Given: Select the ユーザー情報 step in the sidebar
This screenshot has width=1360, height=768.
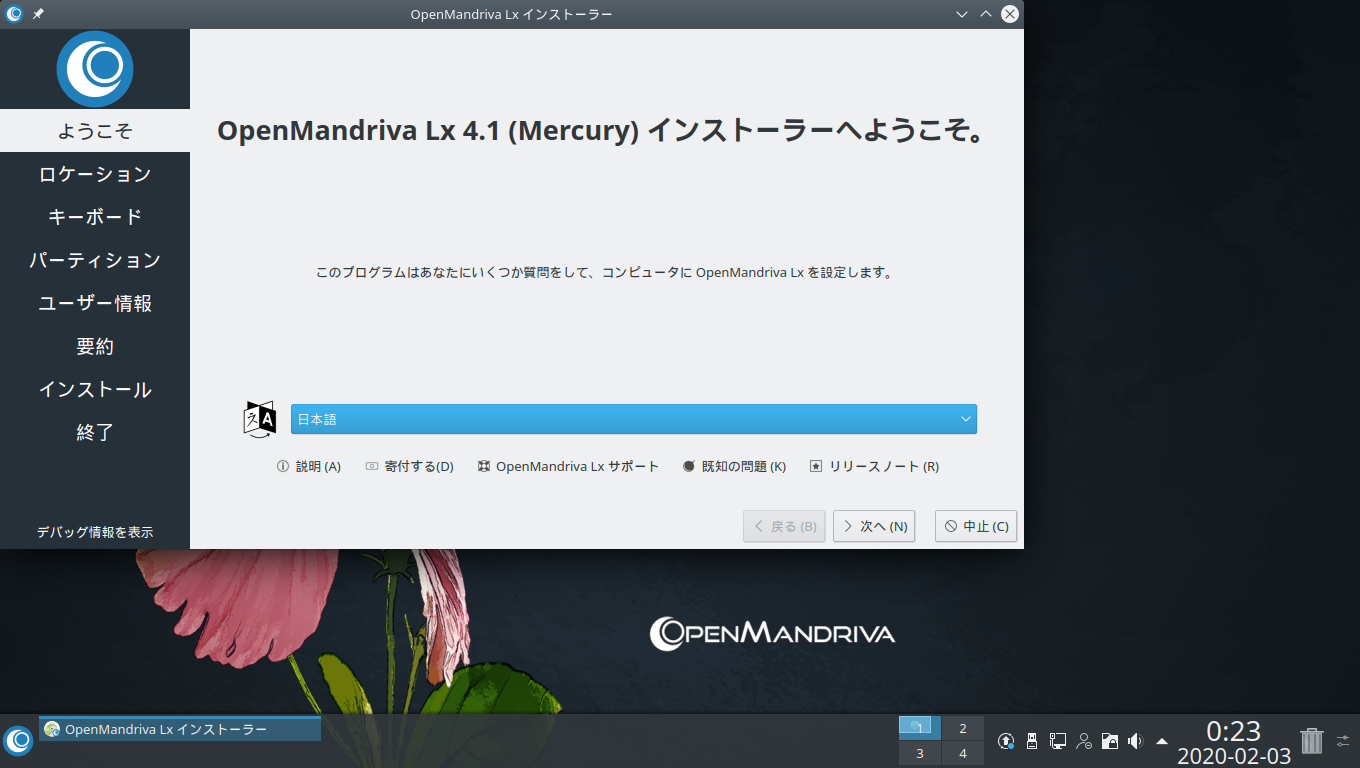Looking at the screenshot, I should pyautogui.click(x=95, y=303).
